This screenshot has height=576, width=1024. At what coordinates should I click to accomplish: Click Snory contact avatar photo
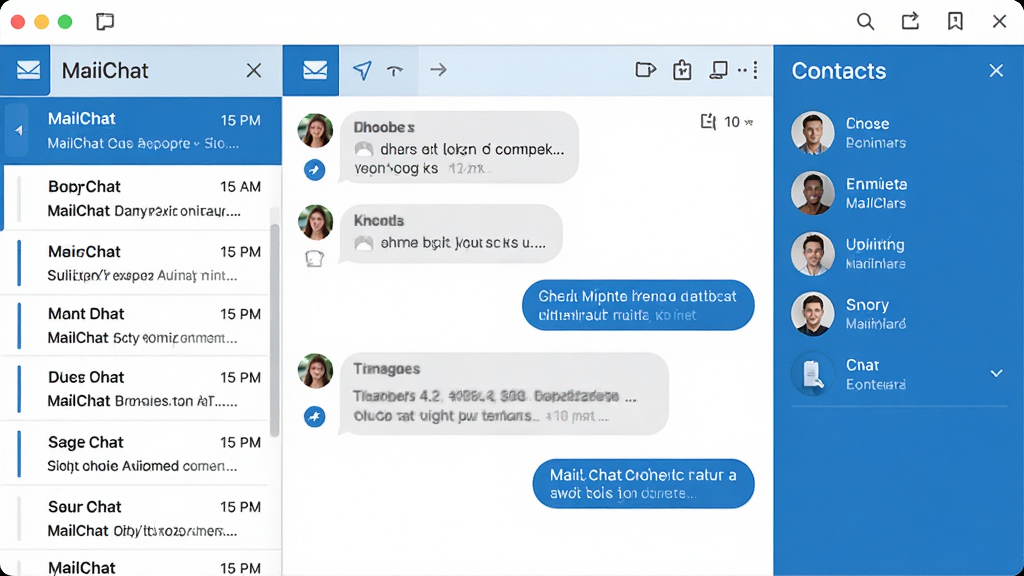click(x=812, y=314)
